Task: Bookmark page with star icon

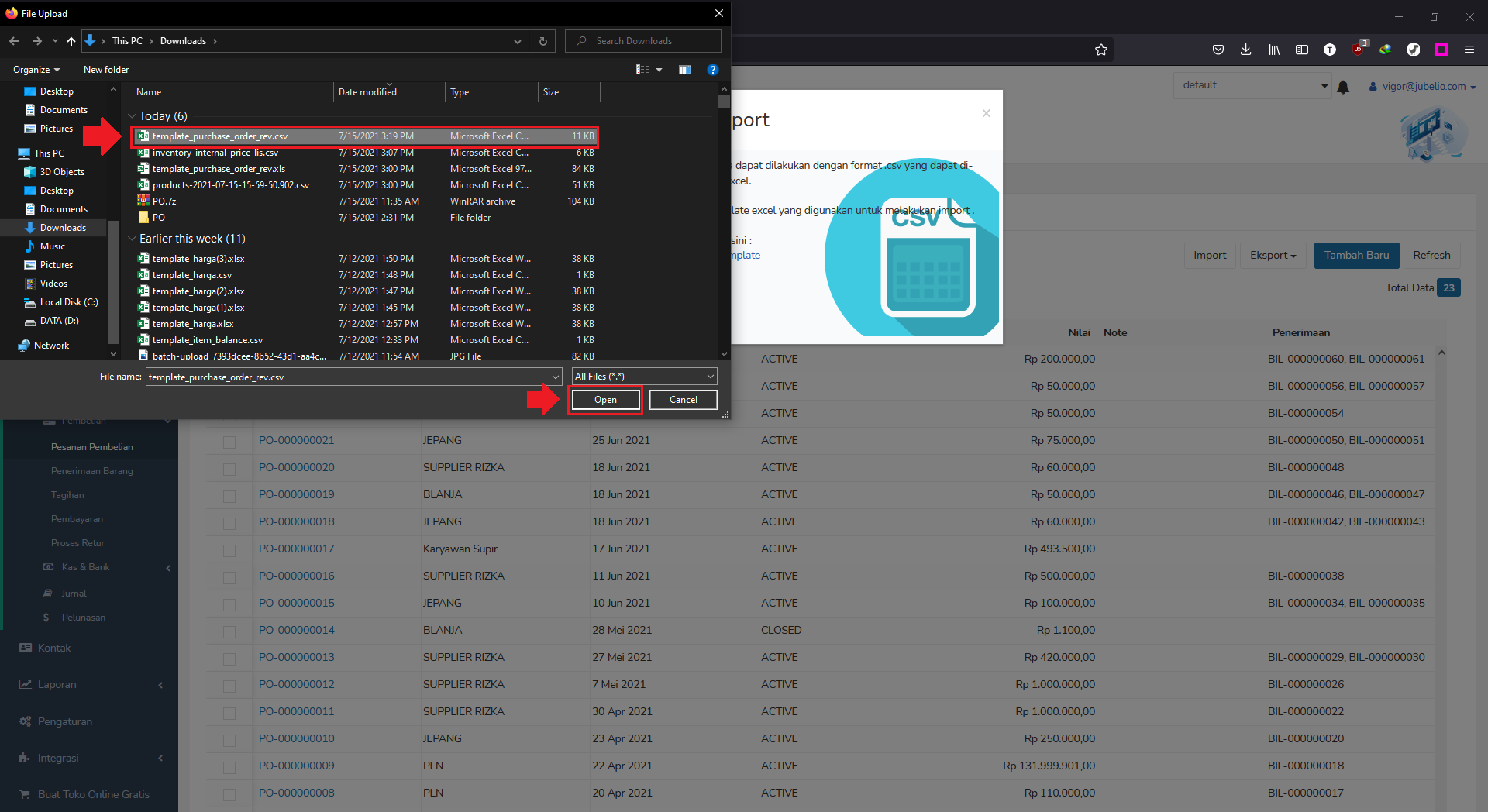Action: coord(1101,50)
